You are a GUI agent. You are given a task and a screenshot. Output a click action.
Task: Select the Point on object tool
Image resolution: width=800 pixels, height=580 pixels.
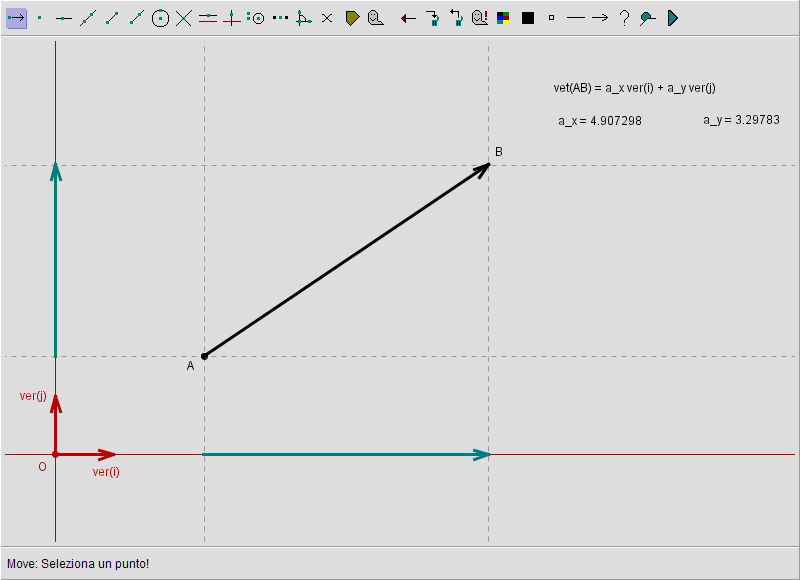click(x=63, y=18)
